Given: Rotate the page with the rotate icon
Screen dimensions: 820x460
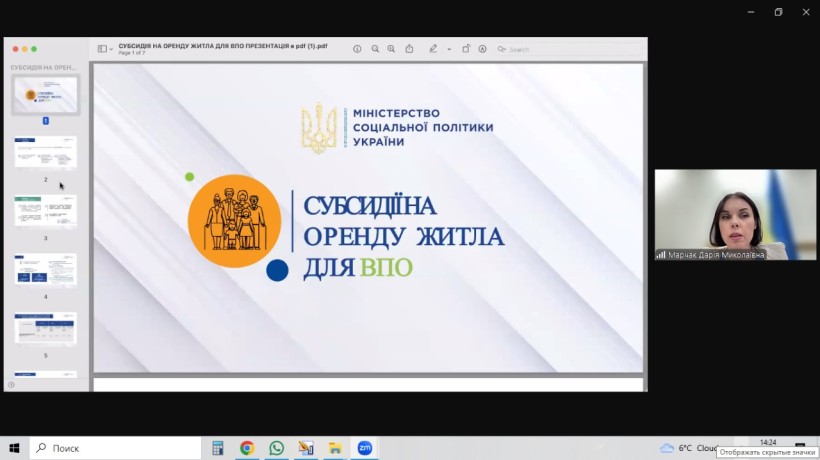Looking at the screenshot, I should [465, 49].
